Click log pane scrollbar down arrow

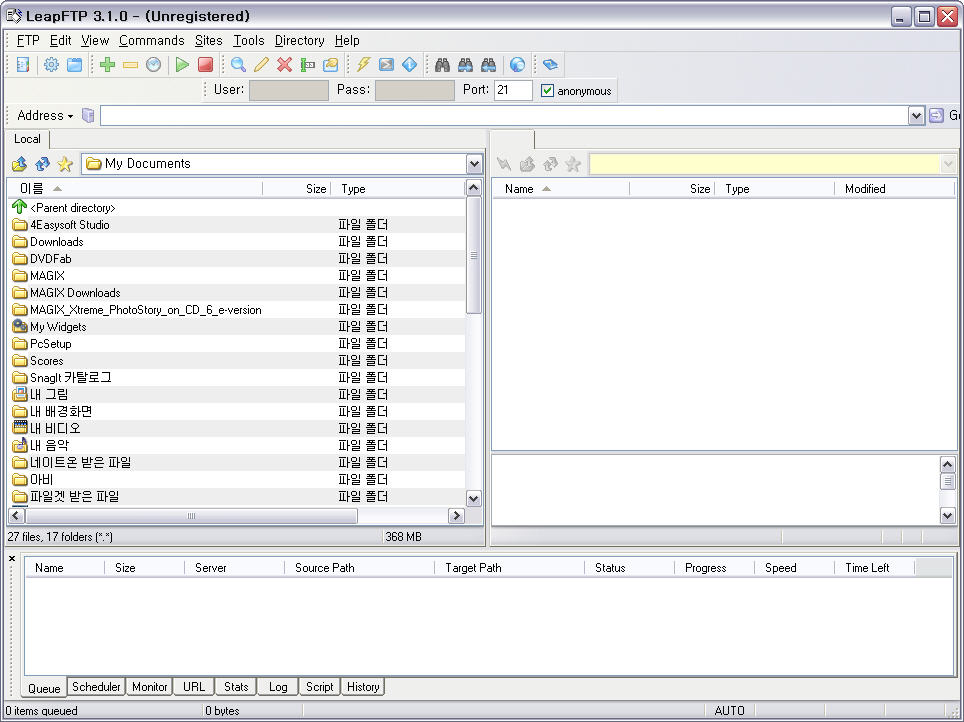coord(947,515)
